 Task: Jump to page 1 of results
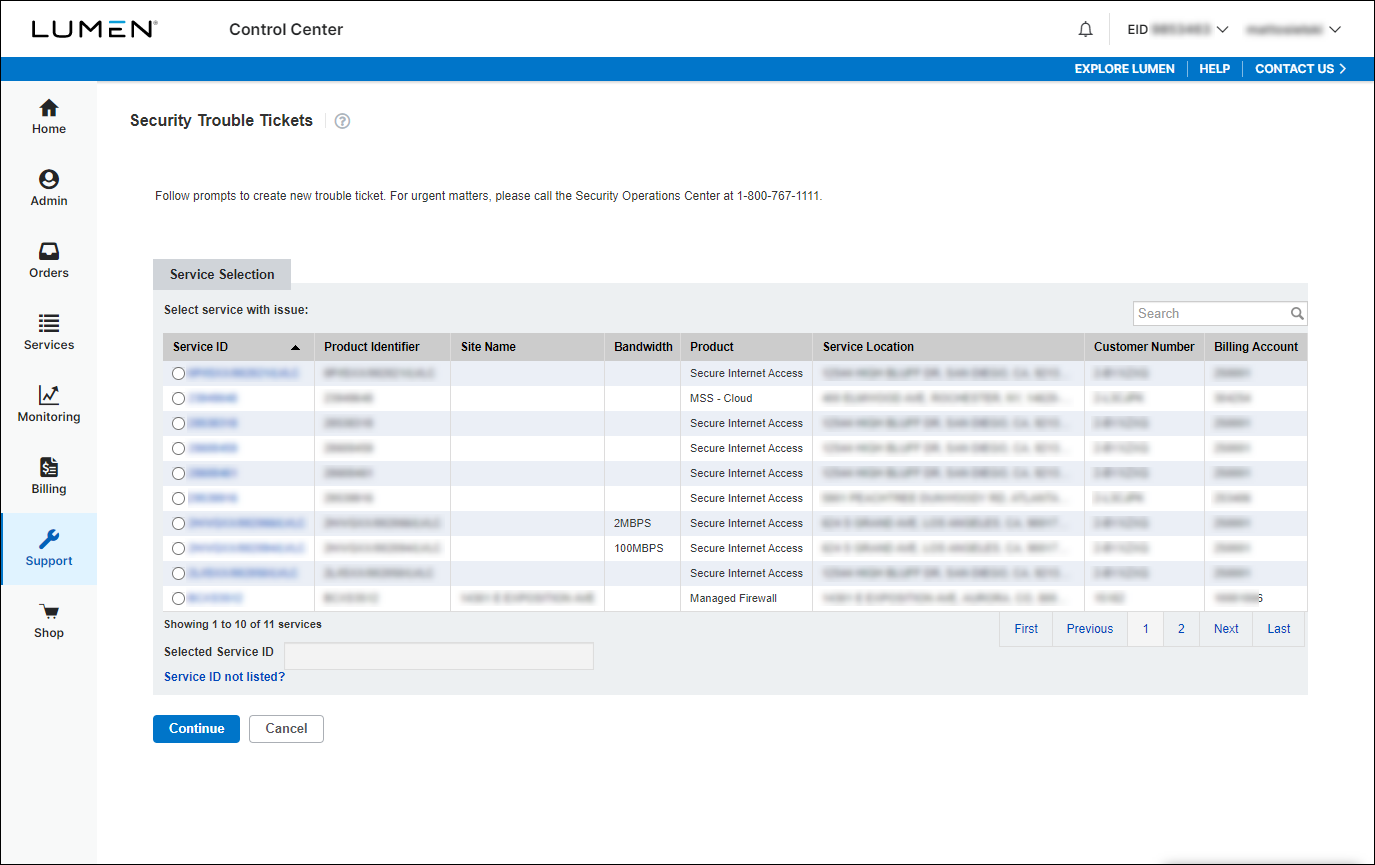pyautogui.click(x=1146, y=629)
